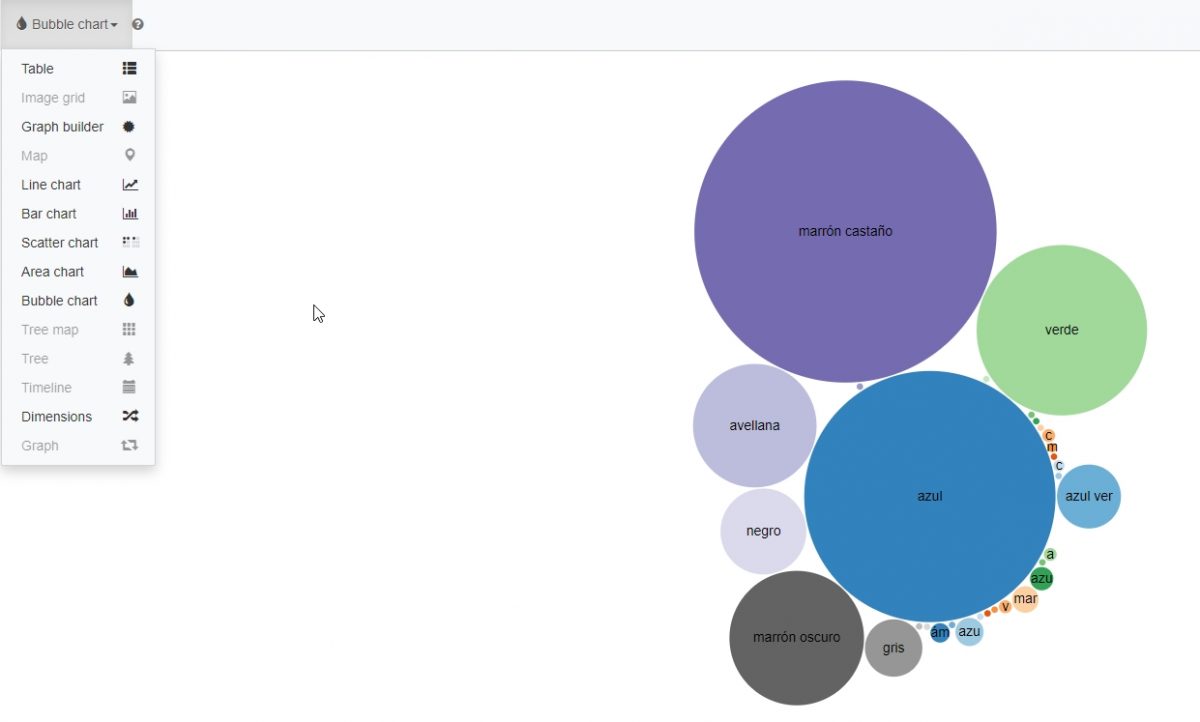Select the Line chart icon
Viewport: 1200px width, 722px height.
[x=129, y=184]
